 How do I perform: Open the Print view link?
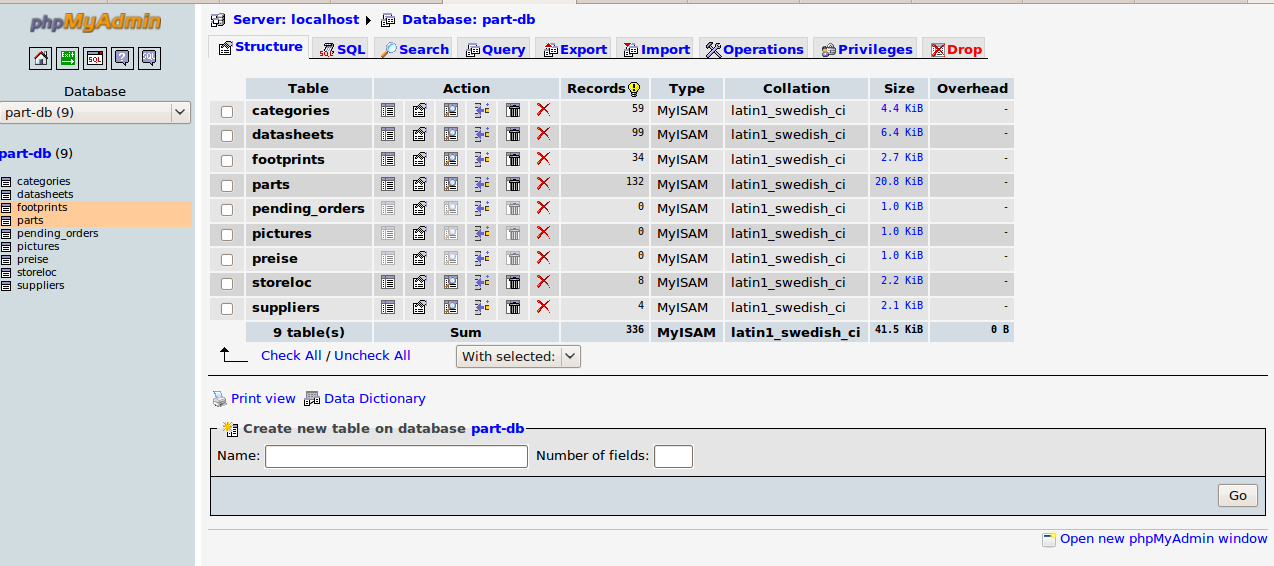coord(263,398)
